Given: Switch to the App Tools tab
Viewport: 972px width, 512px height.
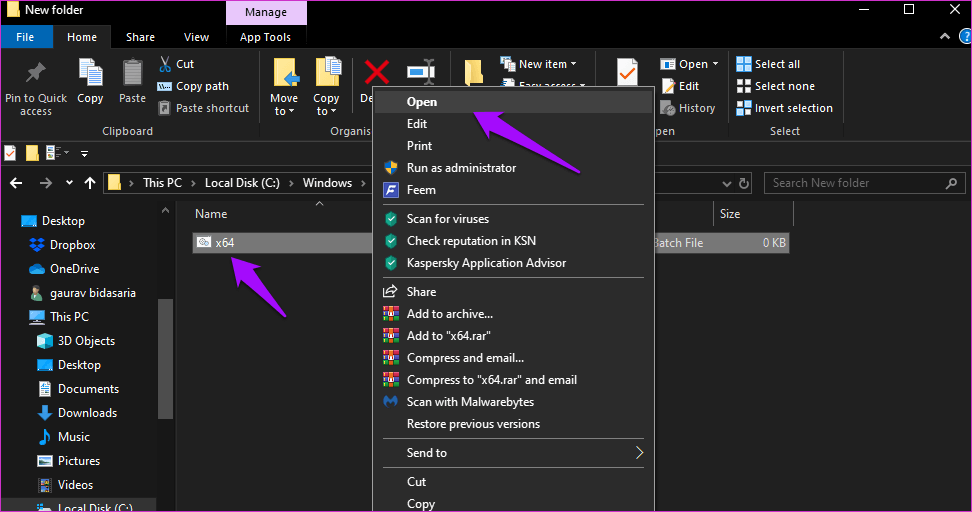Looking at the screenshot, I should [265, 37].
